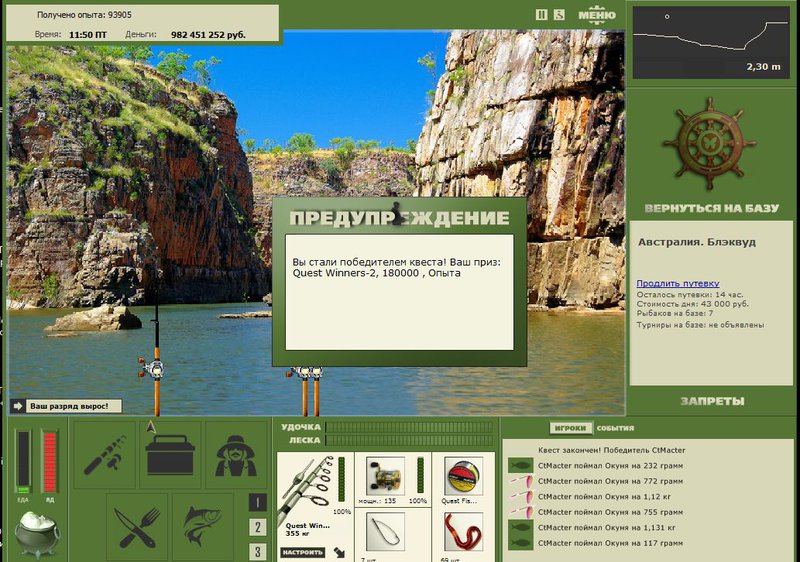
Task: Click the Квест закончен! Победитель CtMacter message
Action: click(611, 450)
